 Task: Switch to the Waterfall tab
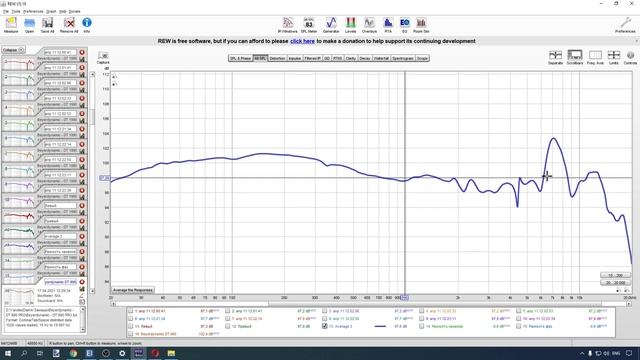(x=381, y=58)
